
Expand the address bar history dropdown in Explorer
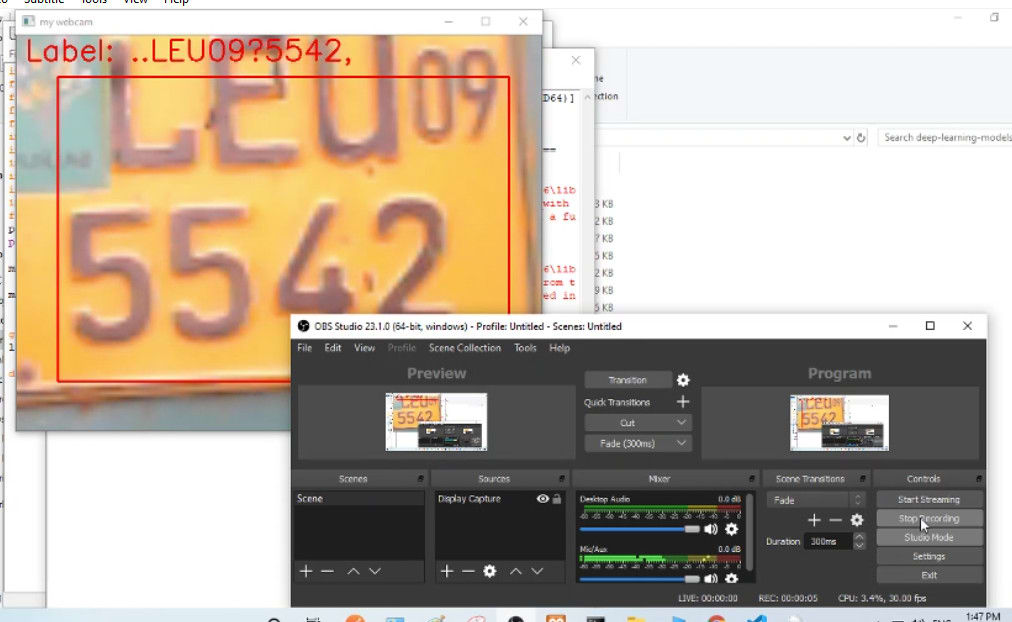pos(847,137)
